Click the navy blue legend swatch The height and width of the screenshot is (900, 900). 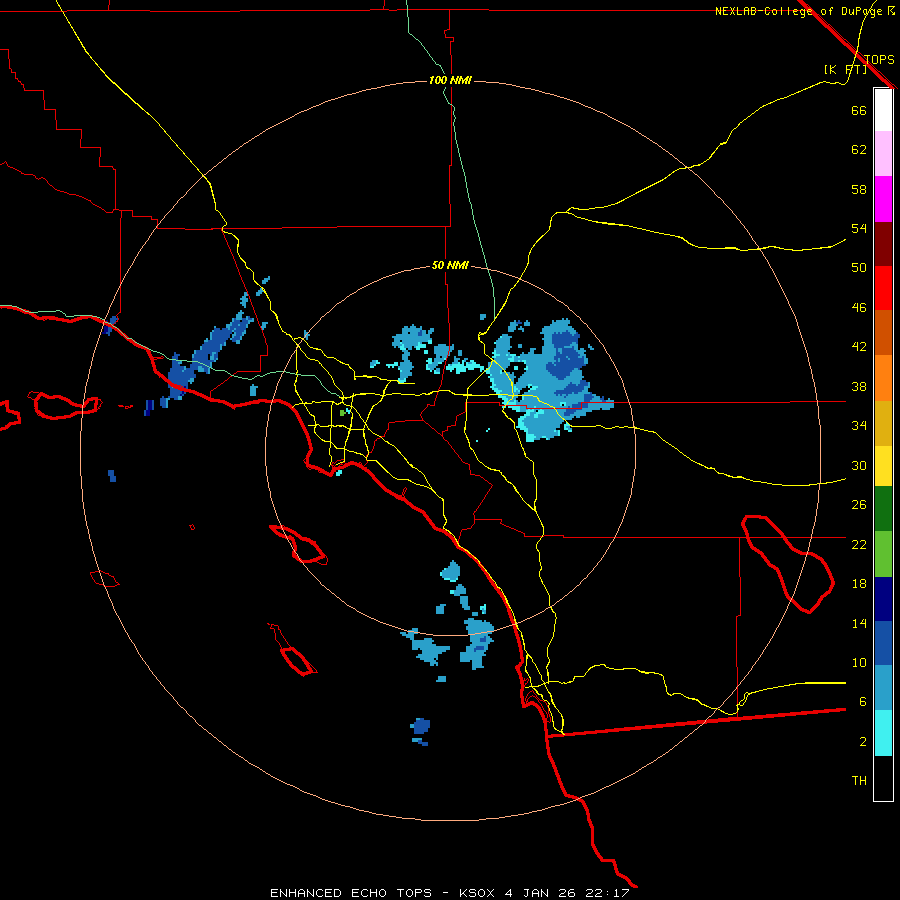[883, 599]
